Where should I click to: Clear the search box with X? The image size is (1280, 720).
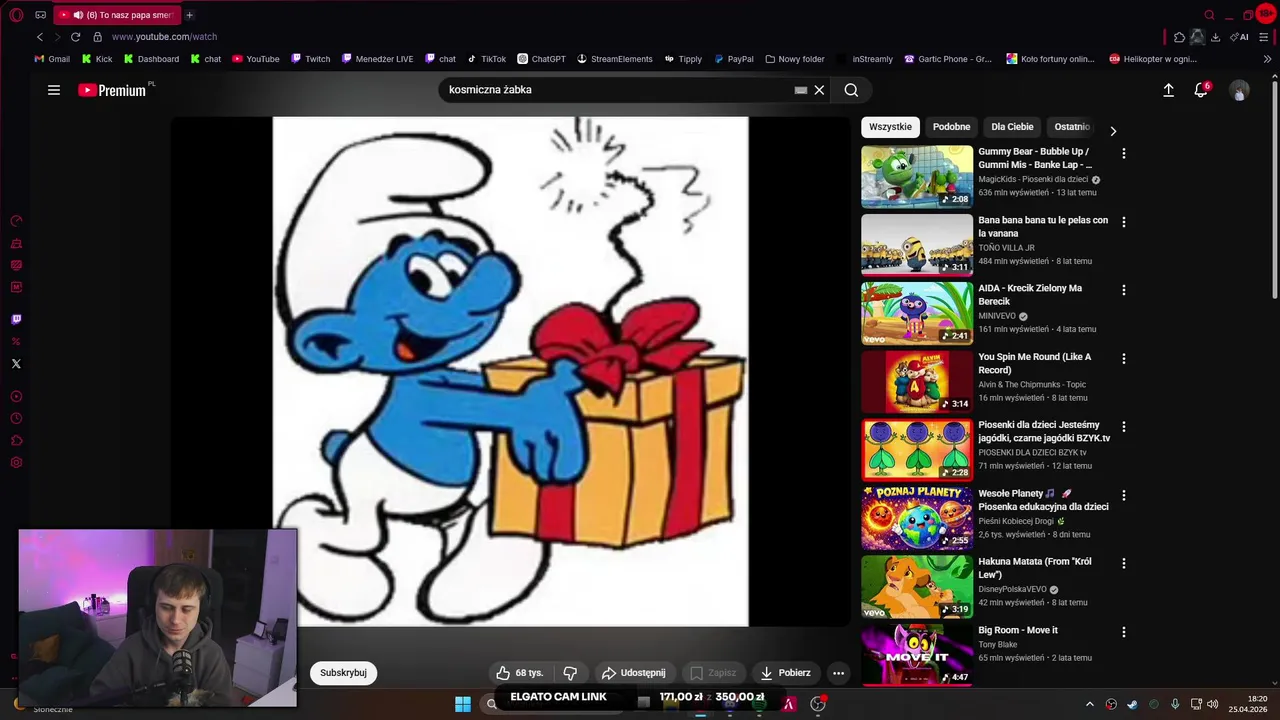819,90
